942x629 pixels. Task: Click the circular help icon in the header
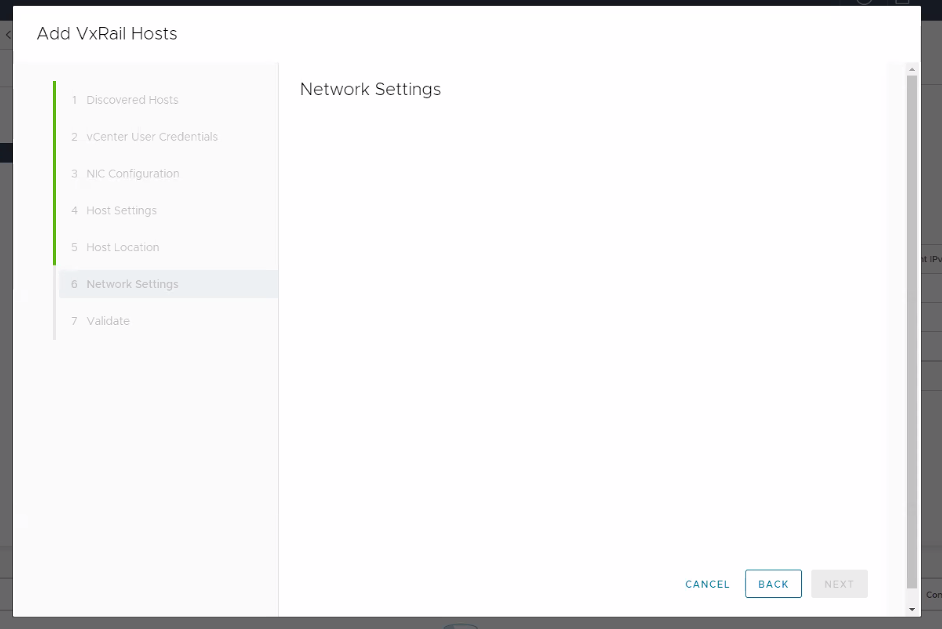[x=864, y=3]
